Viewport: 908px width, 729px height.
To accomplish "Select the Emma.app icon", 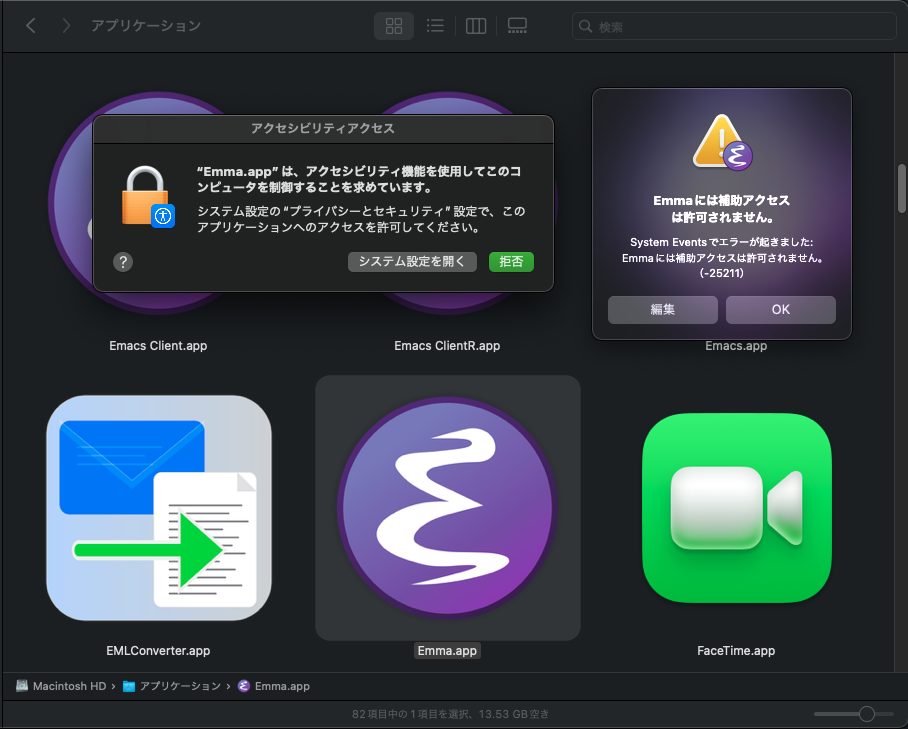I will coord(448,508).
